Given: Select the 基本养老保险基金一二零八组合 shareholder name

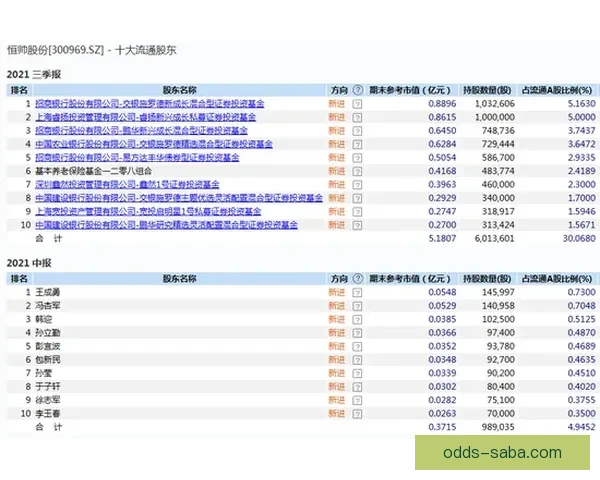Looking at the screenshot, I should click(x=93, y=171).
